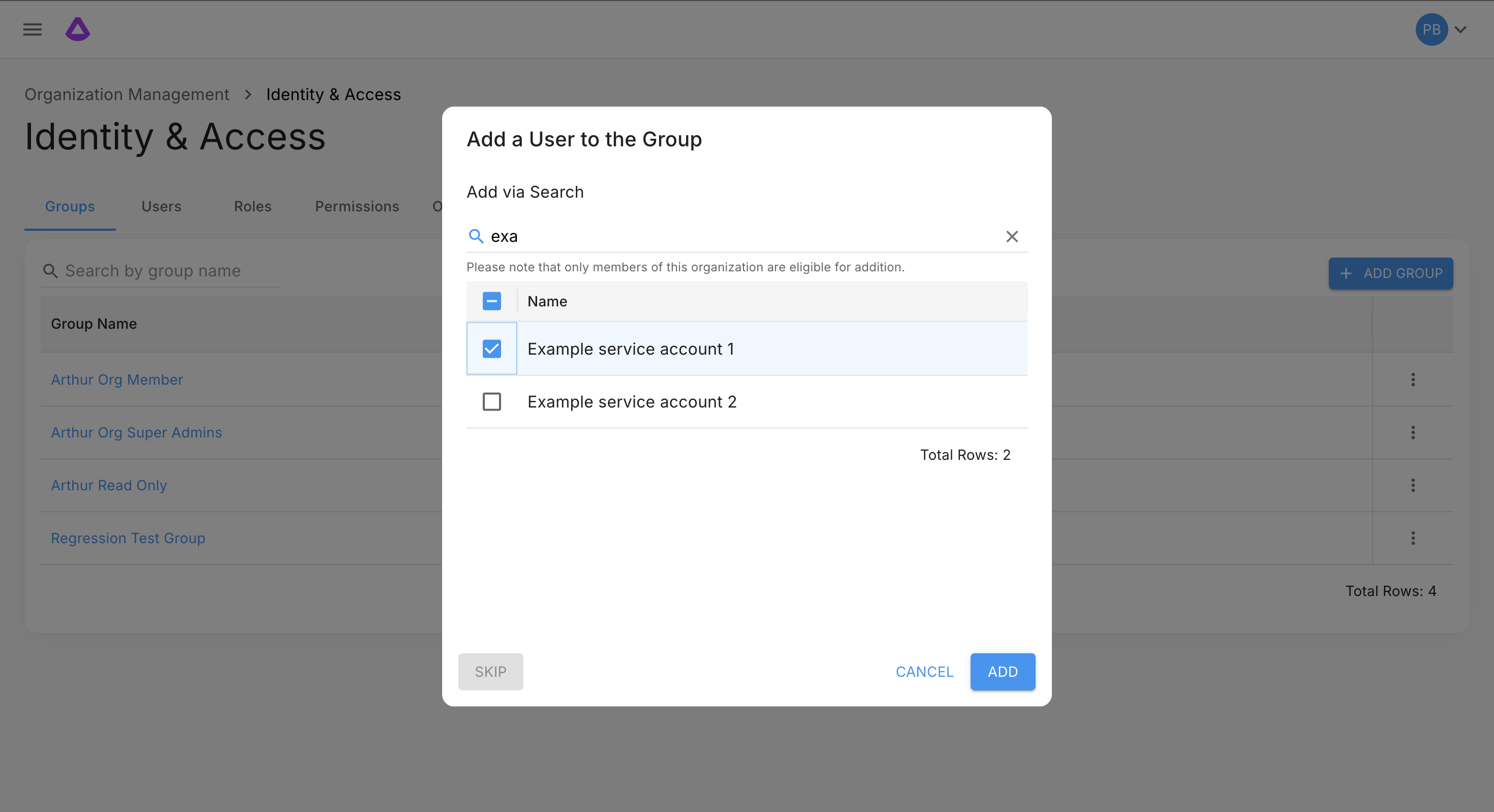The image size is (1494, 812).
Task: Open the hamburger navigation menu
Action: click(33, 29)
